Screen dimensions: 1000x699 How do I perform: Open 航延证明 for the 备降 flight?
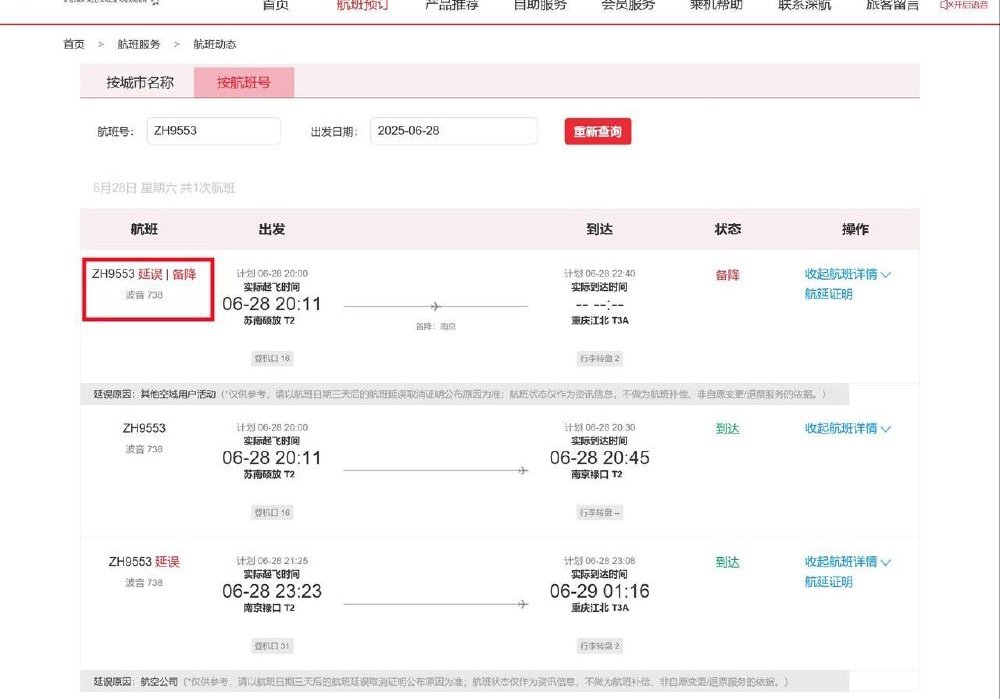pos(828,294)
